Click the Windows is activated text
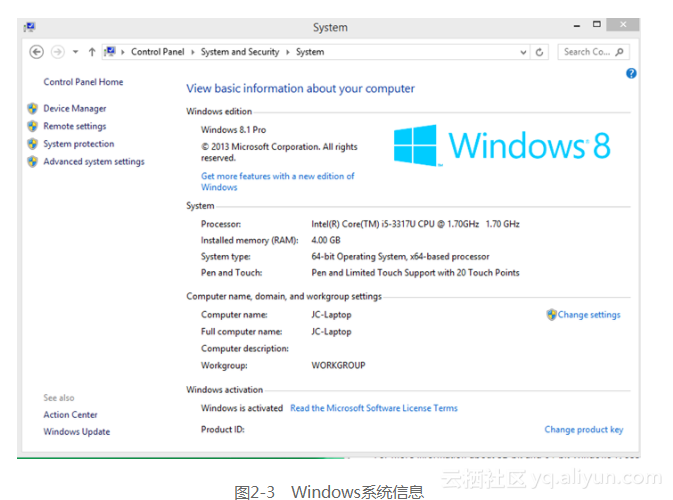The image size is (673, 500). (242, 408)
